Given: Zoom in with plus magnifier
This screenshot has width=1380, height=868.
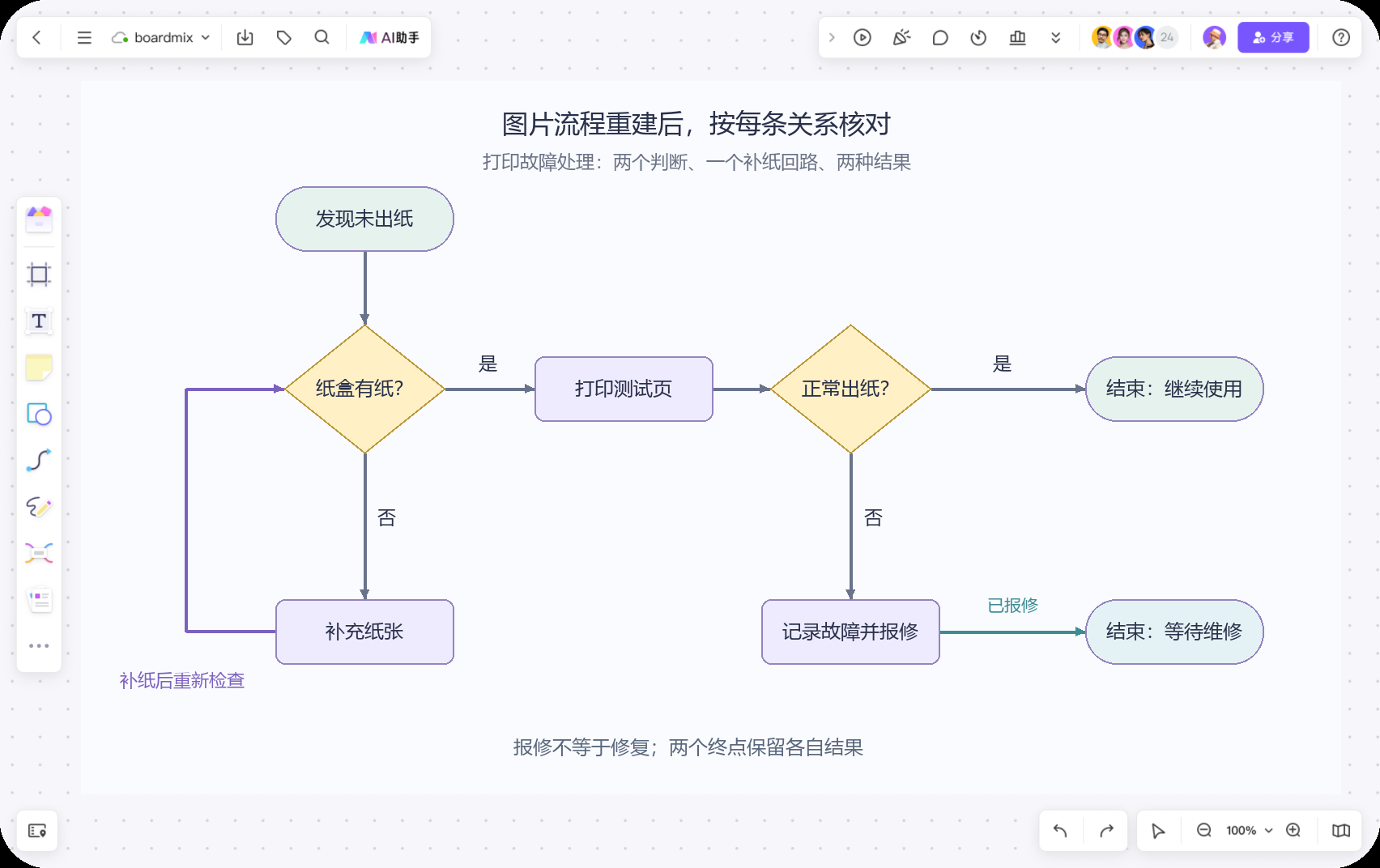Looking at the screenshot, I should coord(1293,830).
